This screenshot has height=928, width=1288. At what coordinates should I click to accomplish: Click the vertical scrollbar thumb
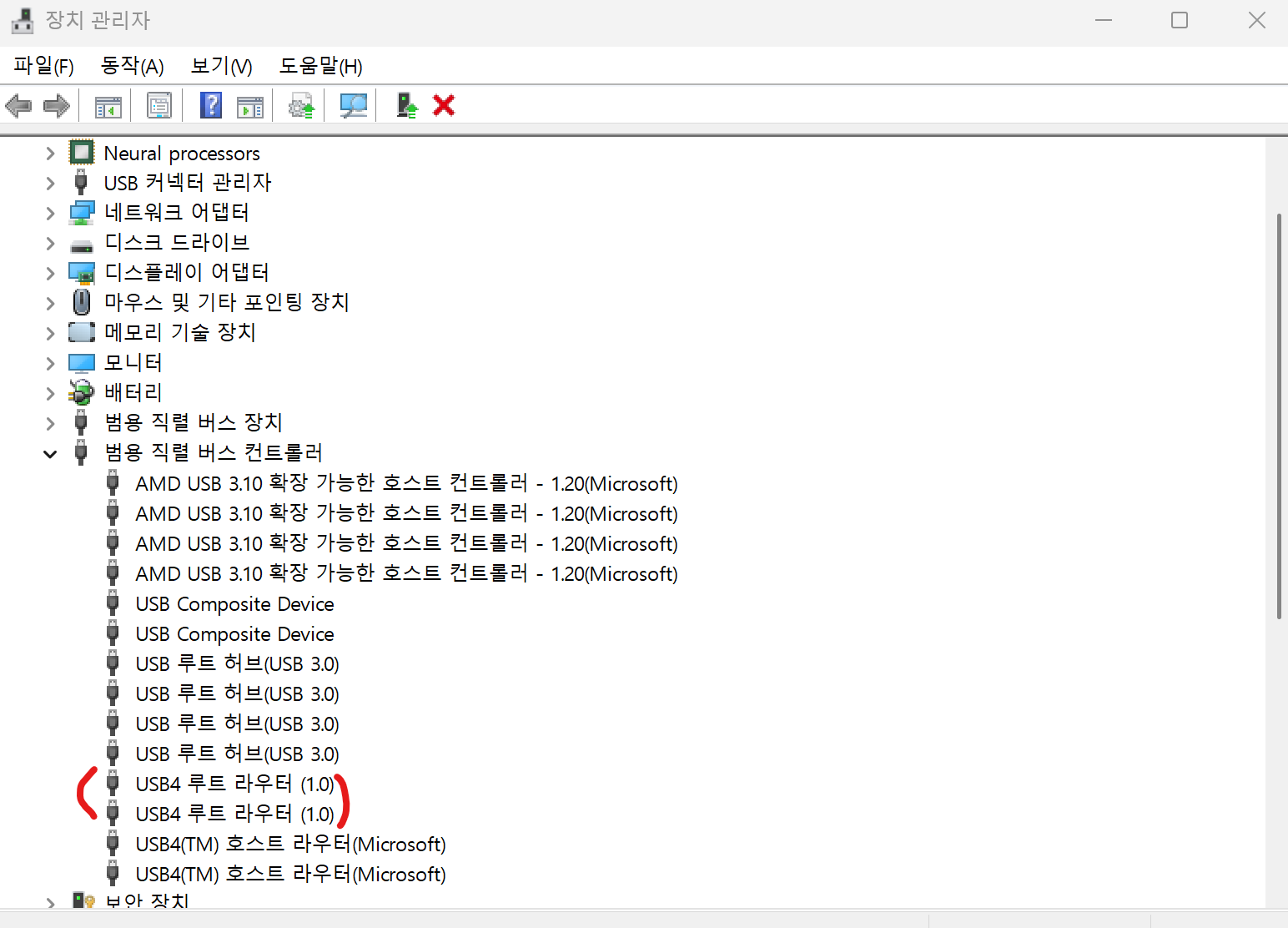[1279, 416]
